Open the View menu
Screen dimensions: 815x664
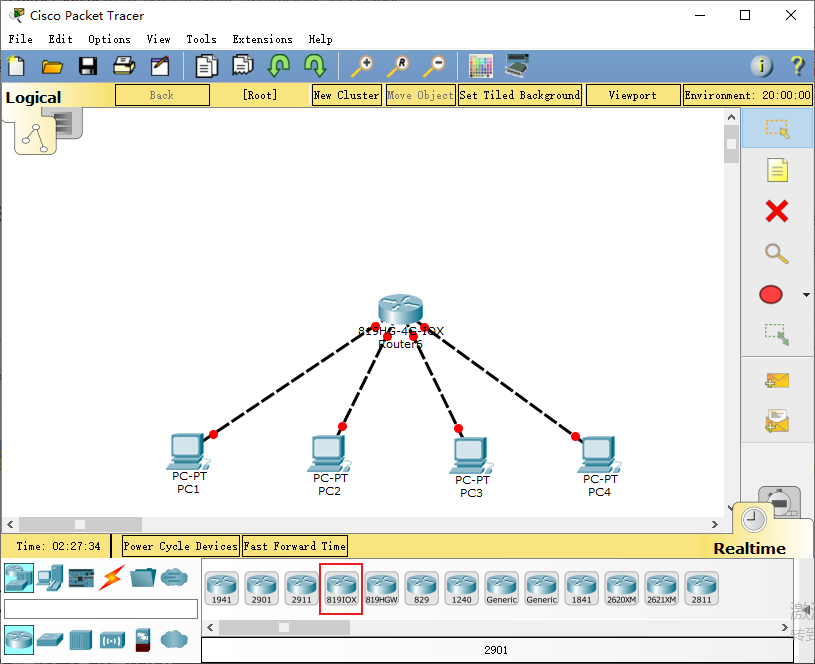[158, 39]
